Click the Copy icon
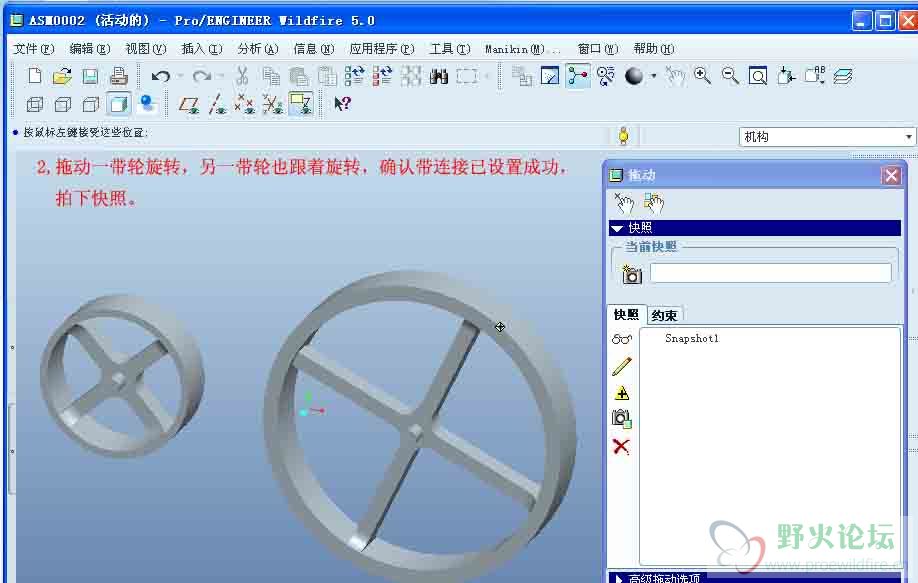This screenshot has height=583, width=918. (271, 76)
